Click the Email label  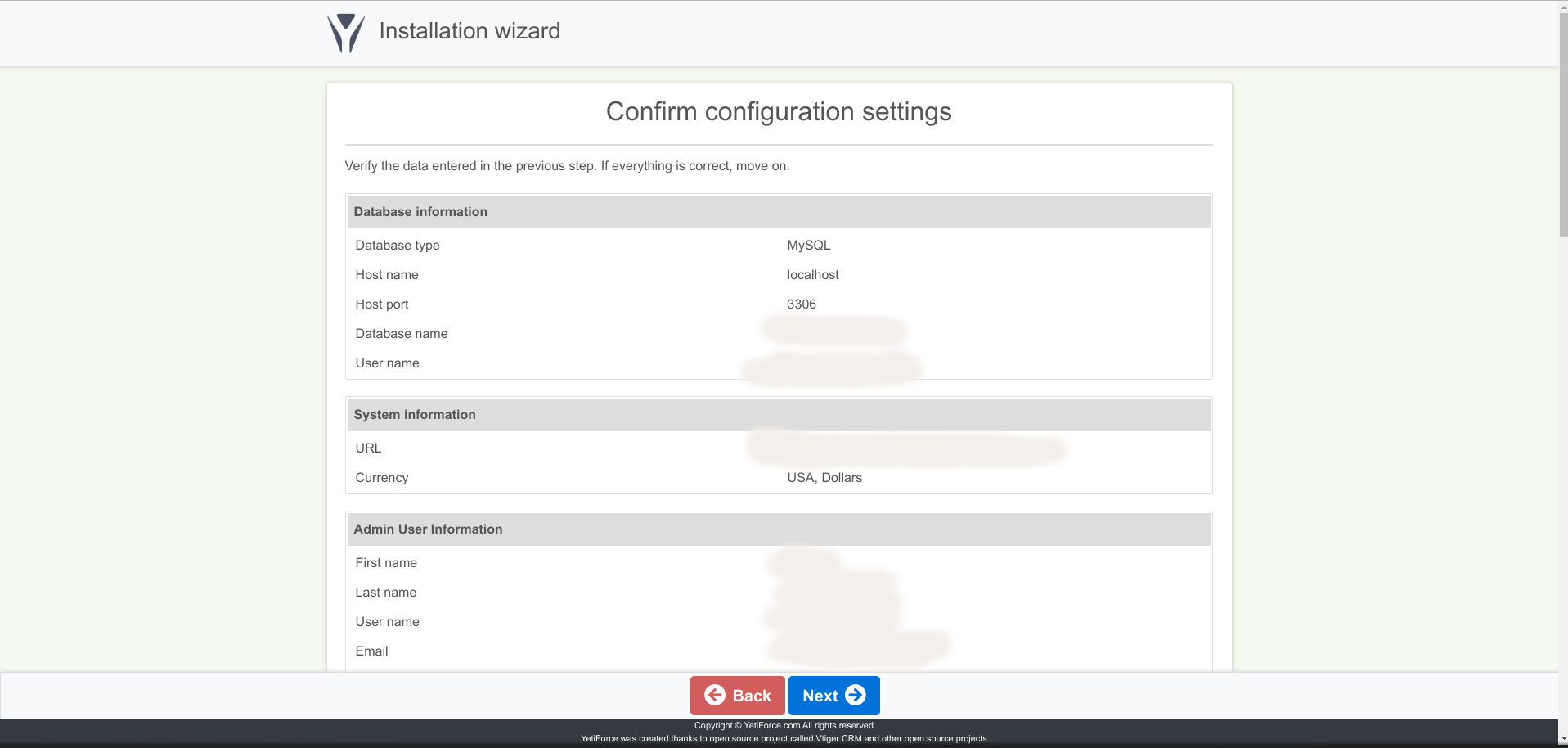(371, 651)
